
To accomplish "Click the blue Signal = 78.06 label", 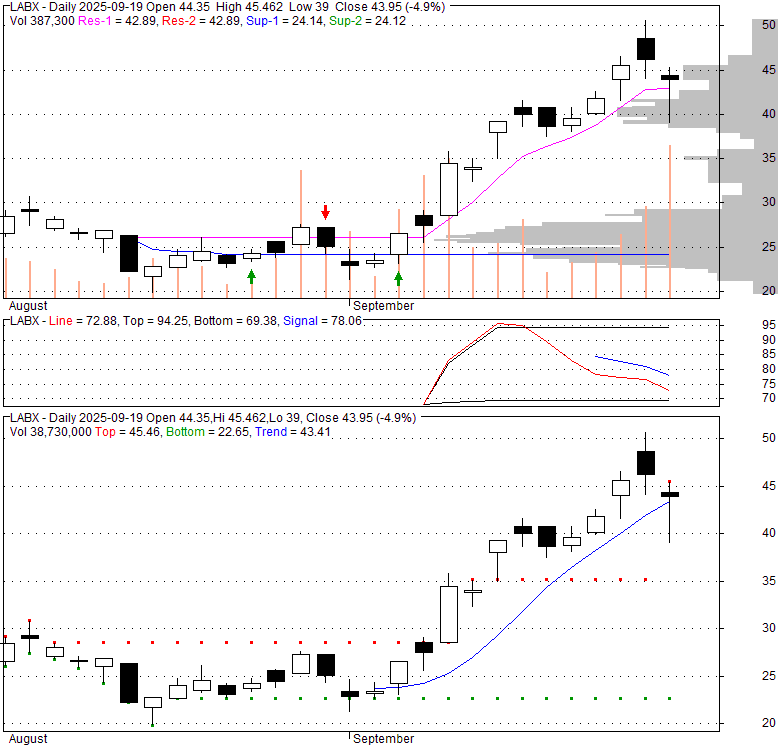I will click(322, 321).
